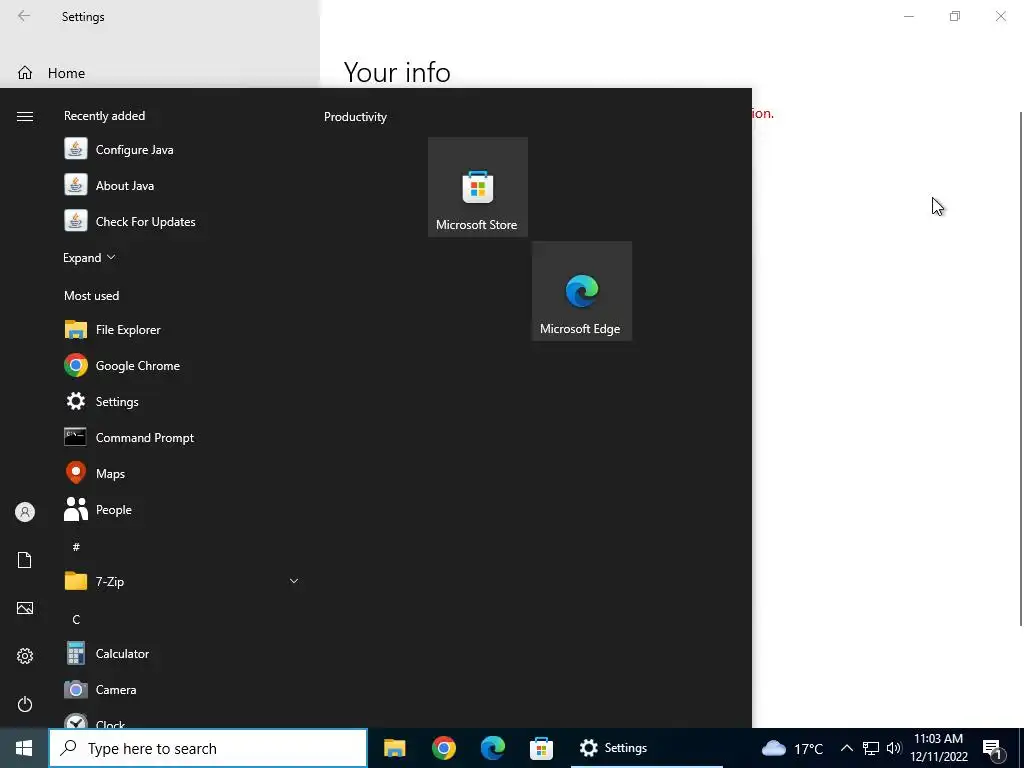Click the Settings window vertical scrollbar

(1021, 369)
